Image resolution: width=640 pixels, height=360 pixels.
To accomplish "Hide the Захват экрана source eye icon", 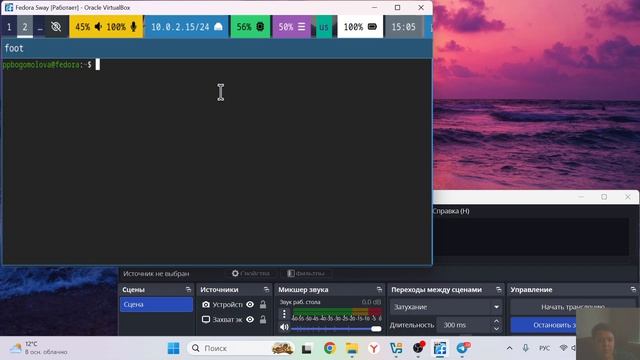I will [250, 320].
